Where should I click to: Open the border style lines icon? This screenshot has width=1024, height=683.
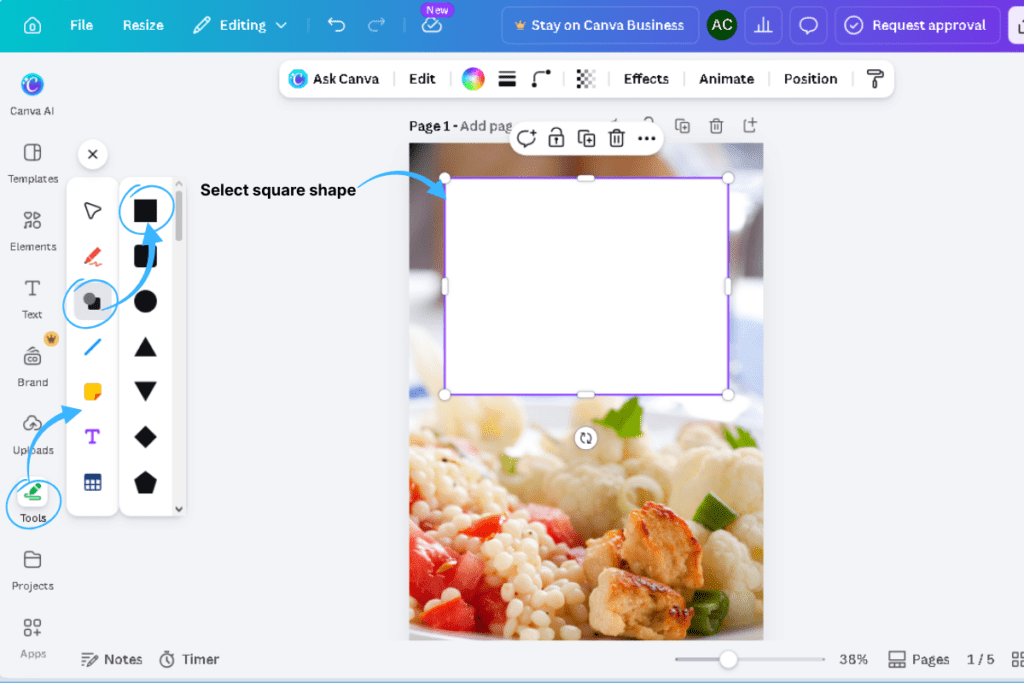(507, 79)
